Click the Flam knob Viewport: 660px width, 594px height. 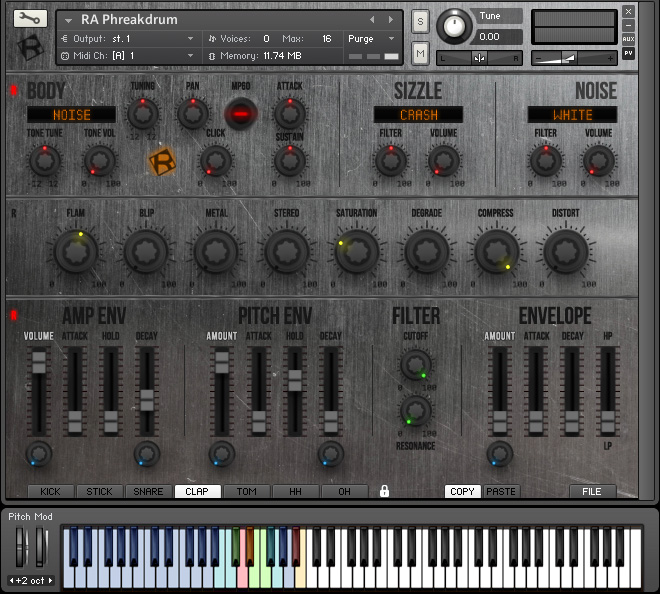76,252
